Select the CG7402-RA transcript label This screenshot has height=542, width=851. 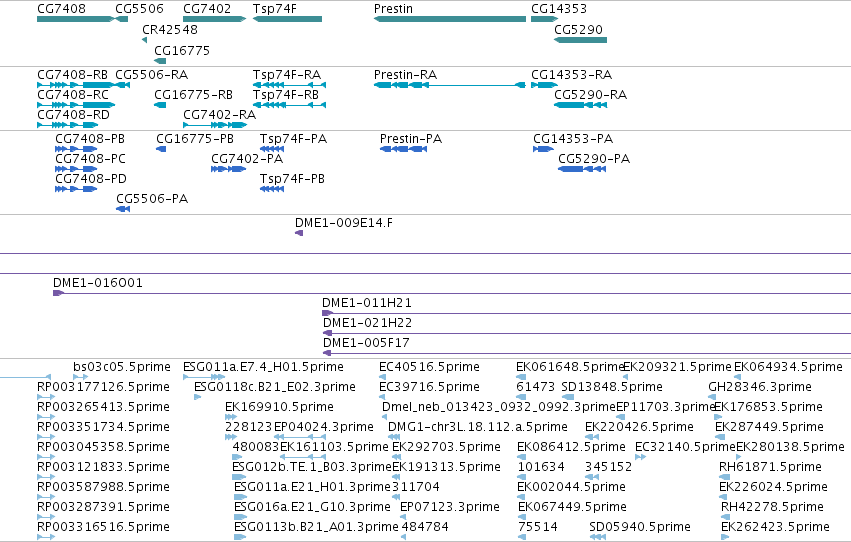click(x=219, y=115)
